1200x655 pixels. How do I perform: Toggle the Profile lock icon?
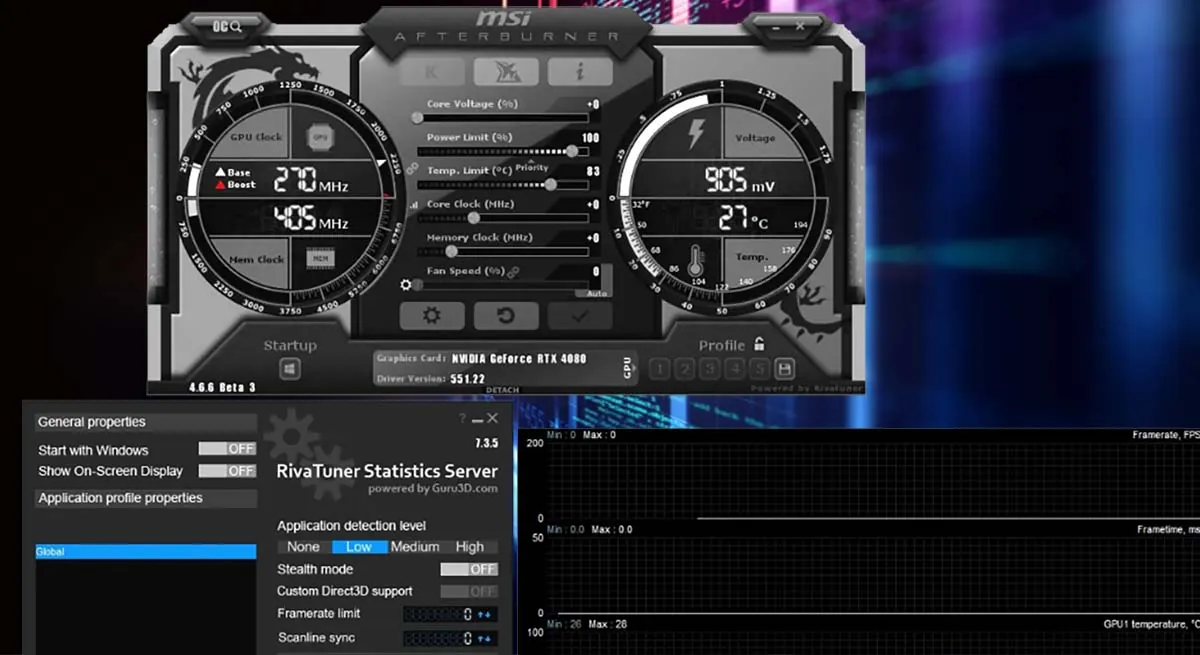(x=760, y=345)
